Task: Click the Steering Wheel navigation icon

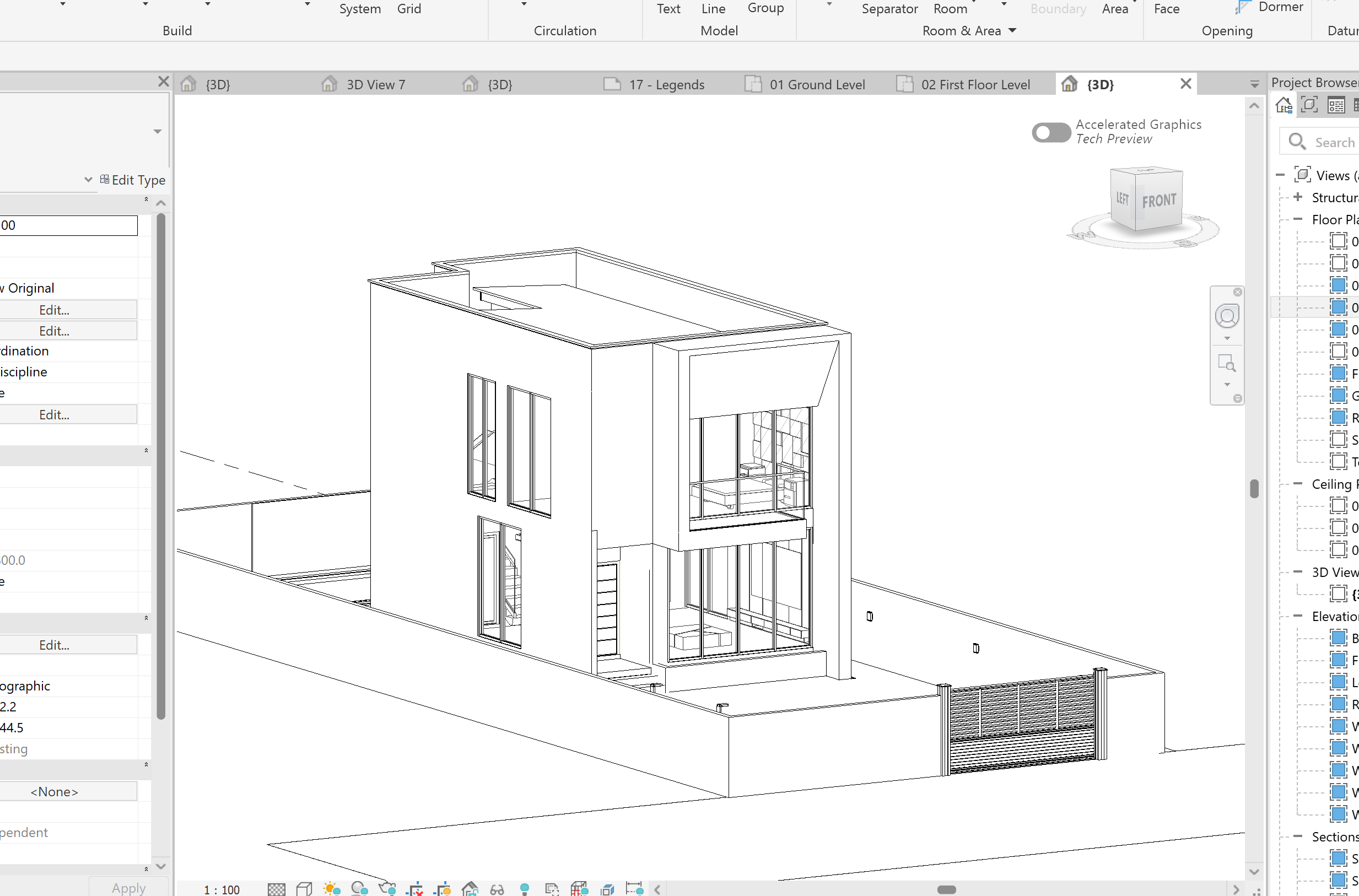Action: click(x=1226, y=316)
